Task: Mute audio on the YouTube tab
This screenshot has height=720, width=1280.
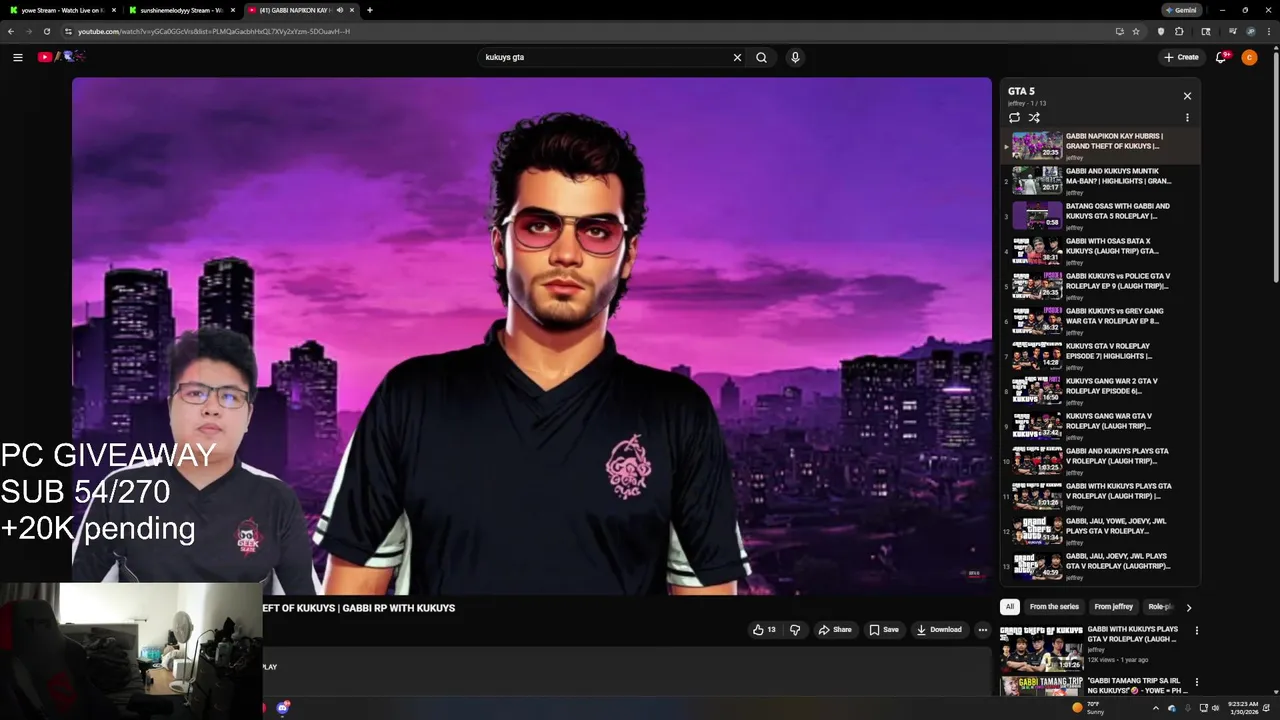Action: coord(340,10)
